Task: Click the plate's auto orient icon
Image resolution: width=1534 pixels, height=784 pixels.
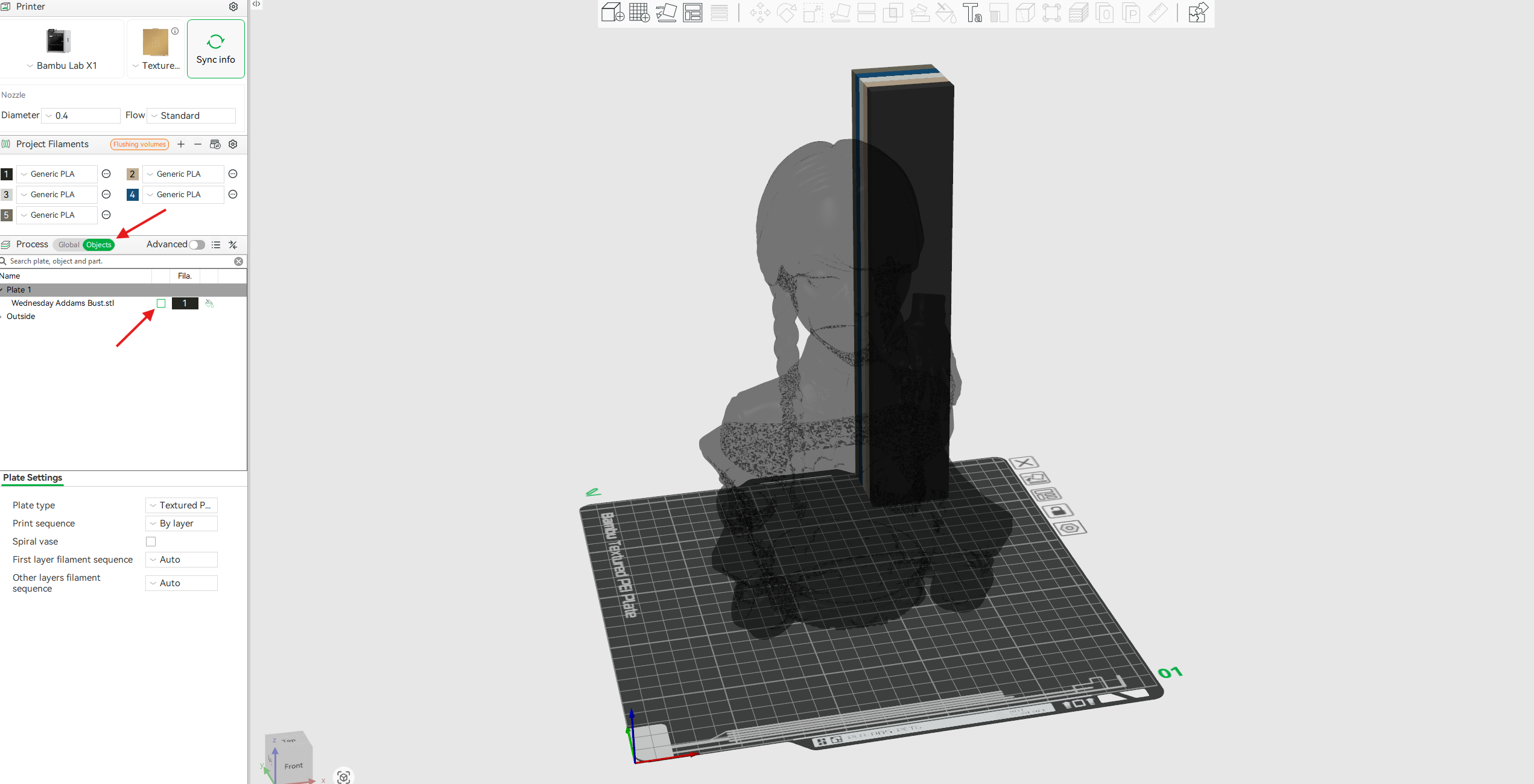Action: [1035, 479]
